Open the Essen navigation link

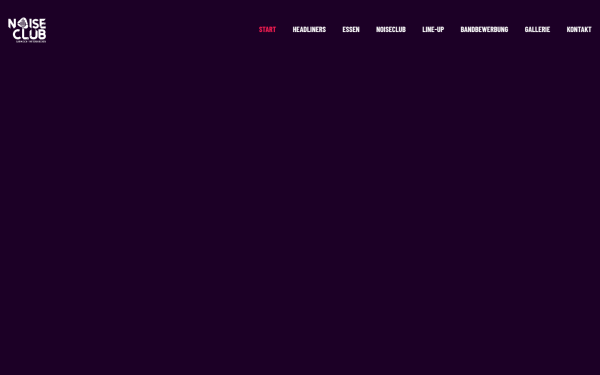(x=351, y=29)
